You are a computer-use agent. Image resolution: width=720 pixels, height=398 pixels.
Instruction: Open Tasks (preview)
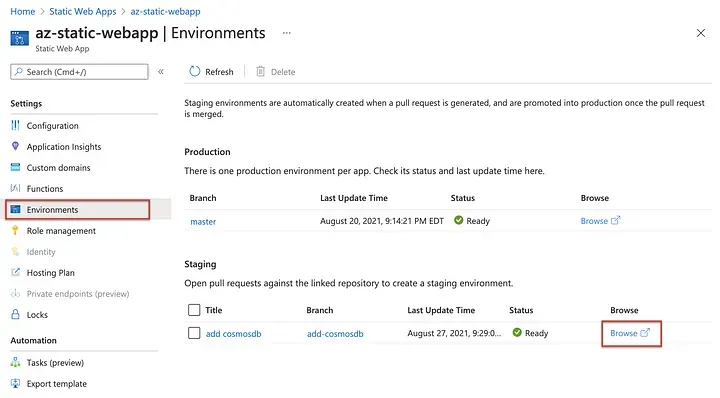[55, 363]
